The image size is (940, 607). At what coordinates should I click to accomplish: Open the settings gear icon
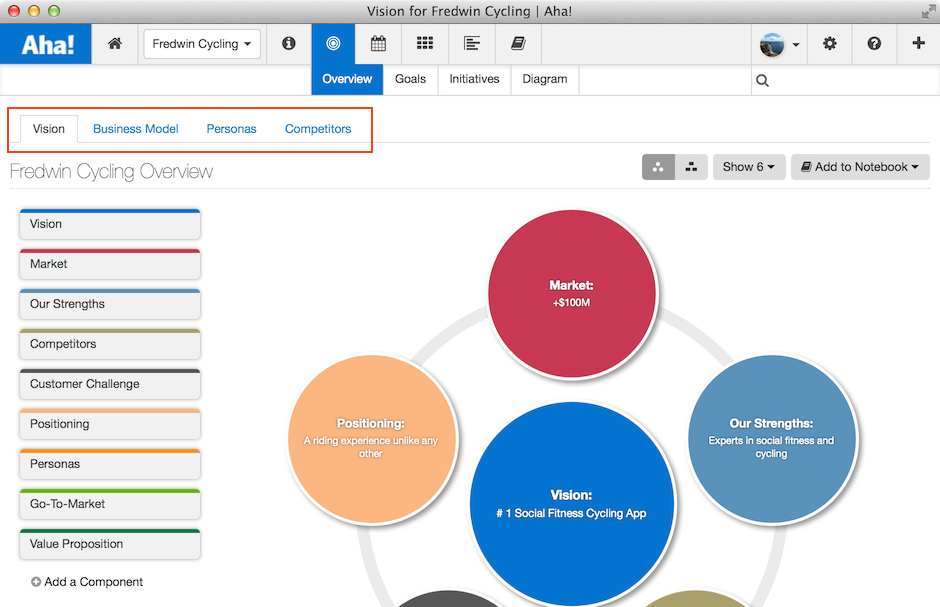pos(830,43)
